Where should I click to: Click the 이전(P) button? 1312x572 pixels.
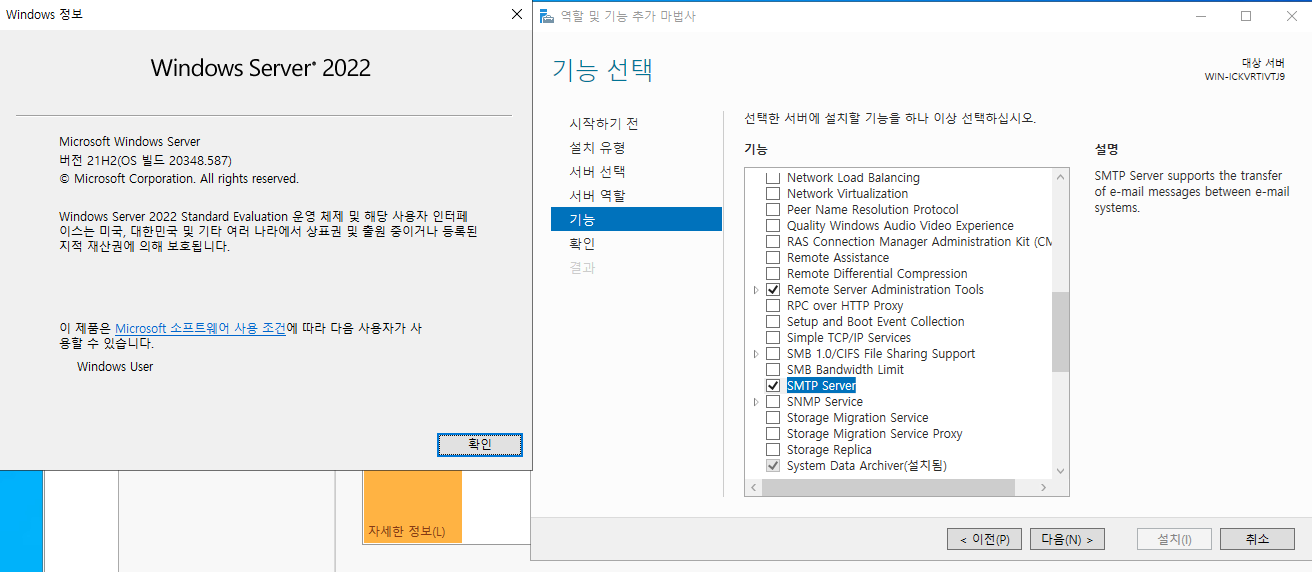(x=984, y=539)
